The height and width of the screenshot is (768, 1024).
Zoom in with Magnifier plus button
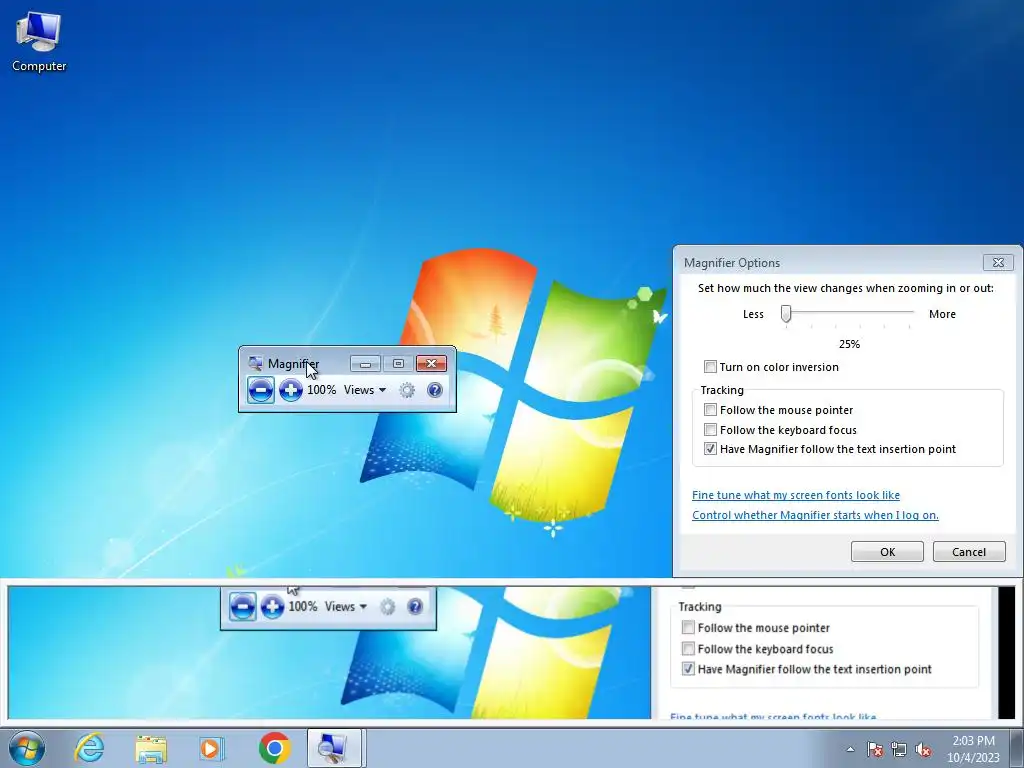291,390
